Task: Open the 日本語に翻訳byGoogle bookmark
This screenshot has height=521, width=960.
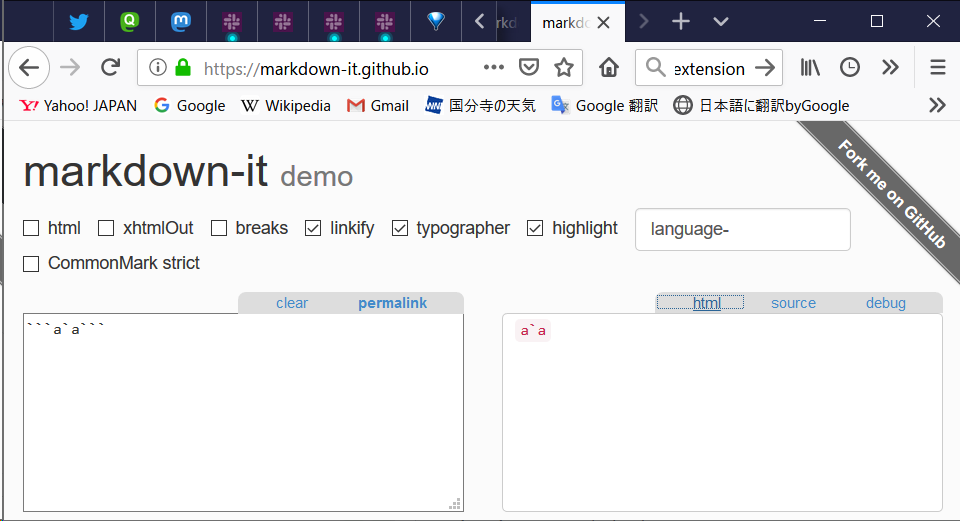Action: pos(761,106)
